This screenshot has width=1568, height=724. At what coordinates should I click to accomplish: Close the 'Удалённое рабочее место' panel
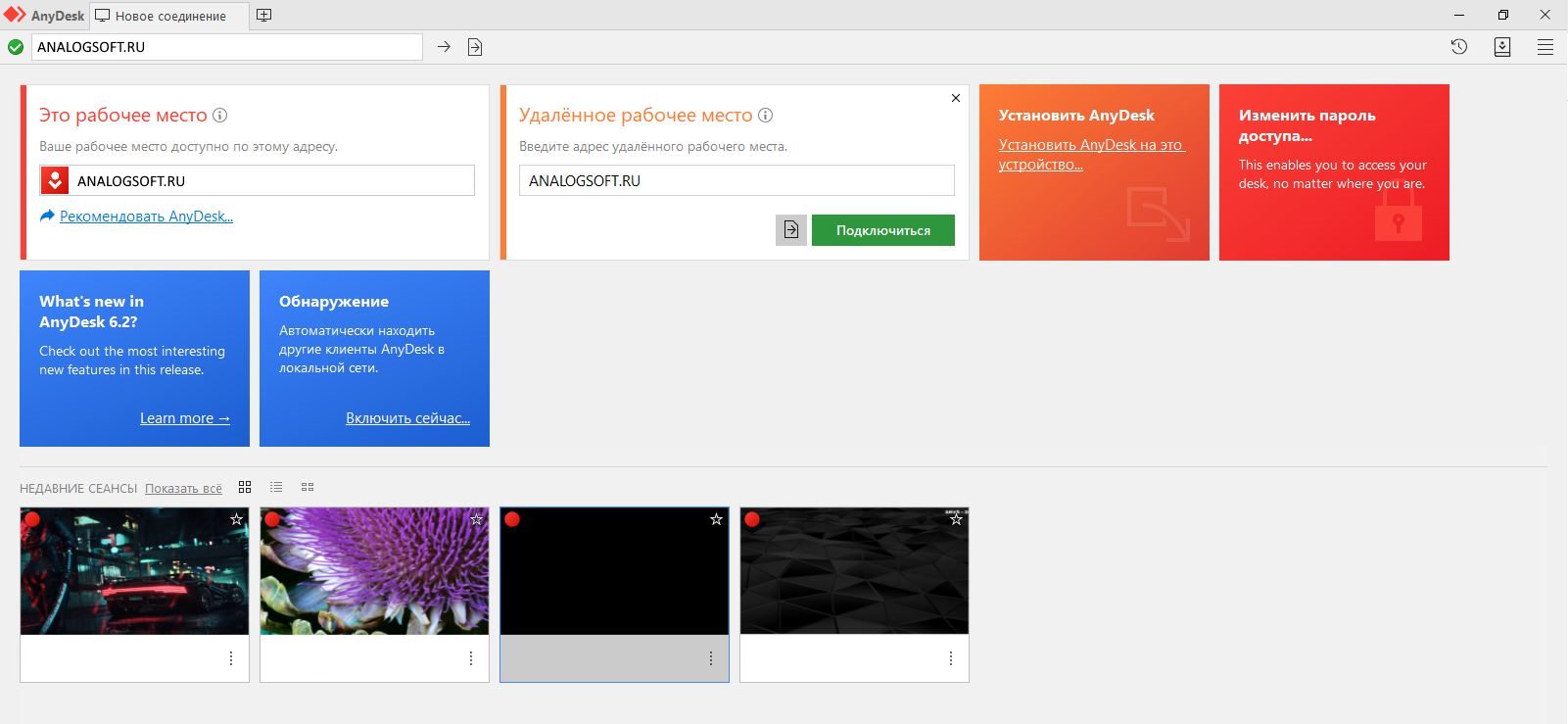[956, 98]
